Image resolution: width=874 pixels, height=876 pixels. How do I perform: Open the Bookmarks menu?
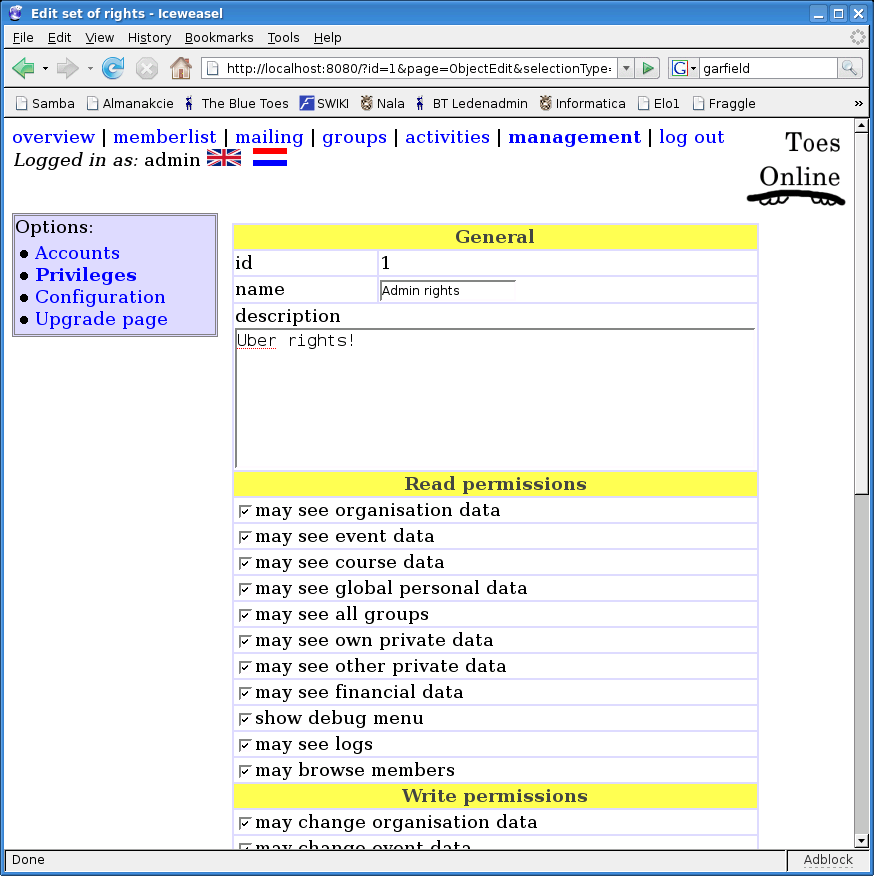(x=218, y=37)
